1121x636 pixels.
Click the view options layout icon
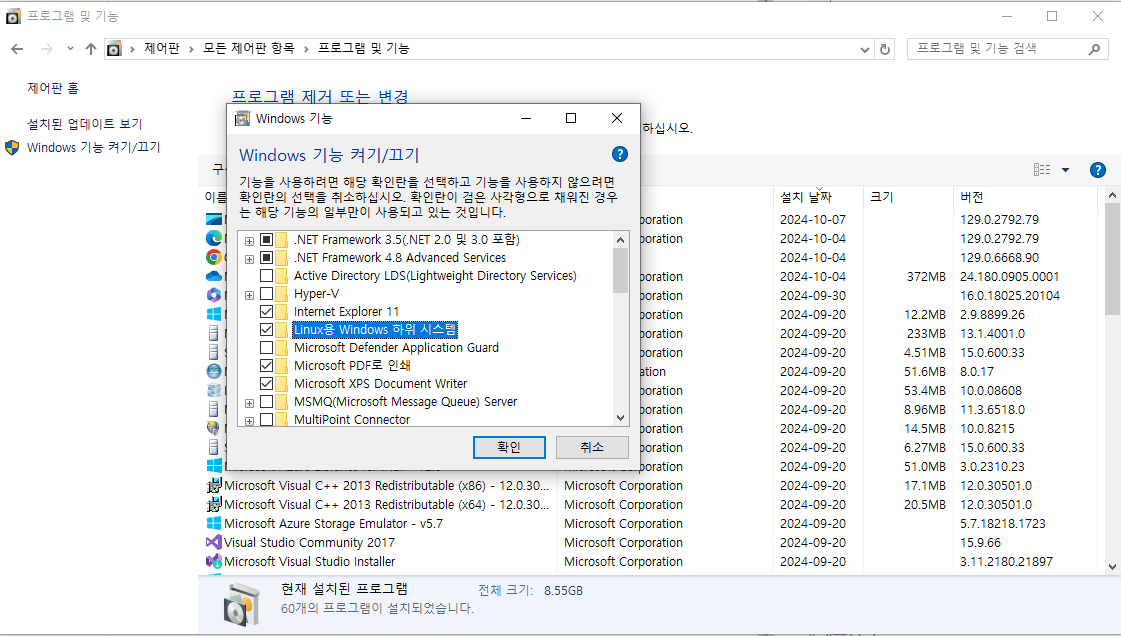click(1042, 170)
